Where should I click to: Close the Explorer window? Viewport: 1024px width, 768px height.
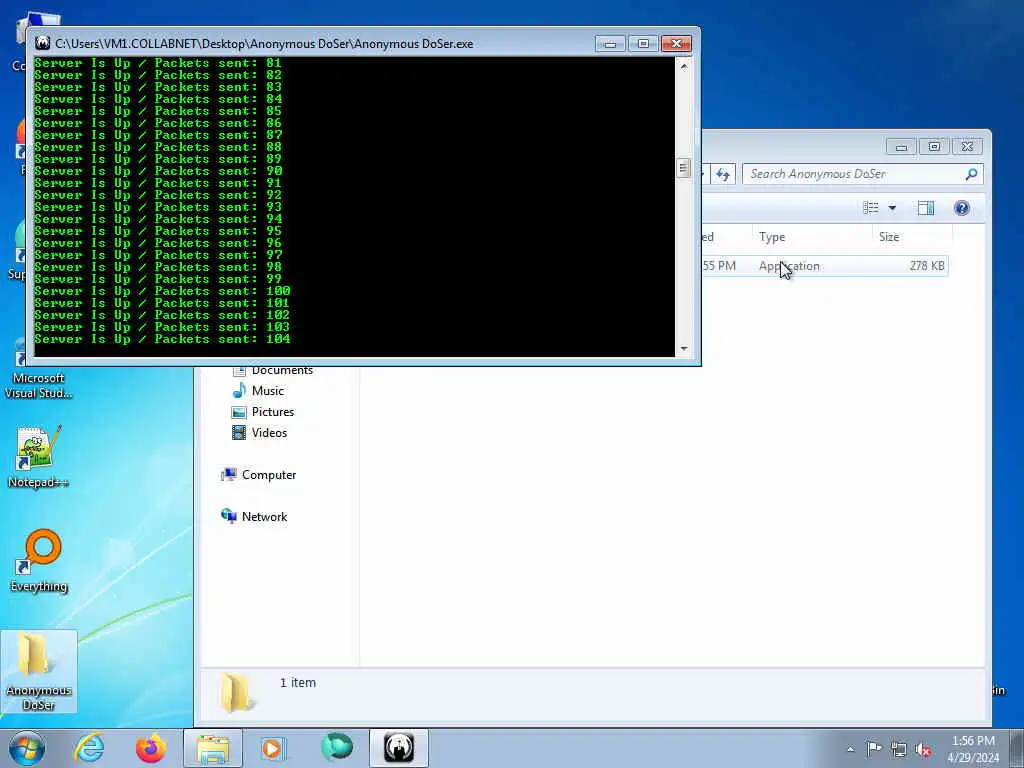click(x=968, y=147)
